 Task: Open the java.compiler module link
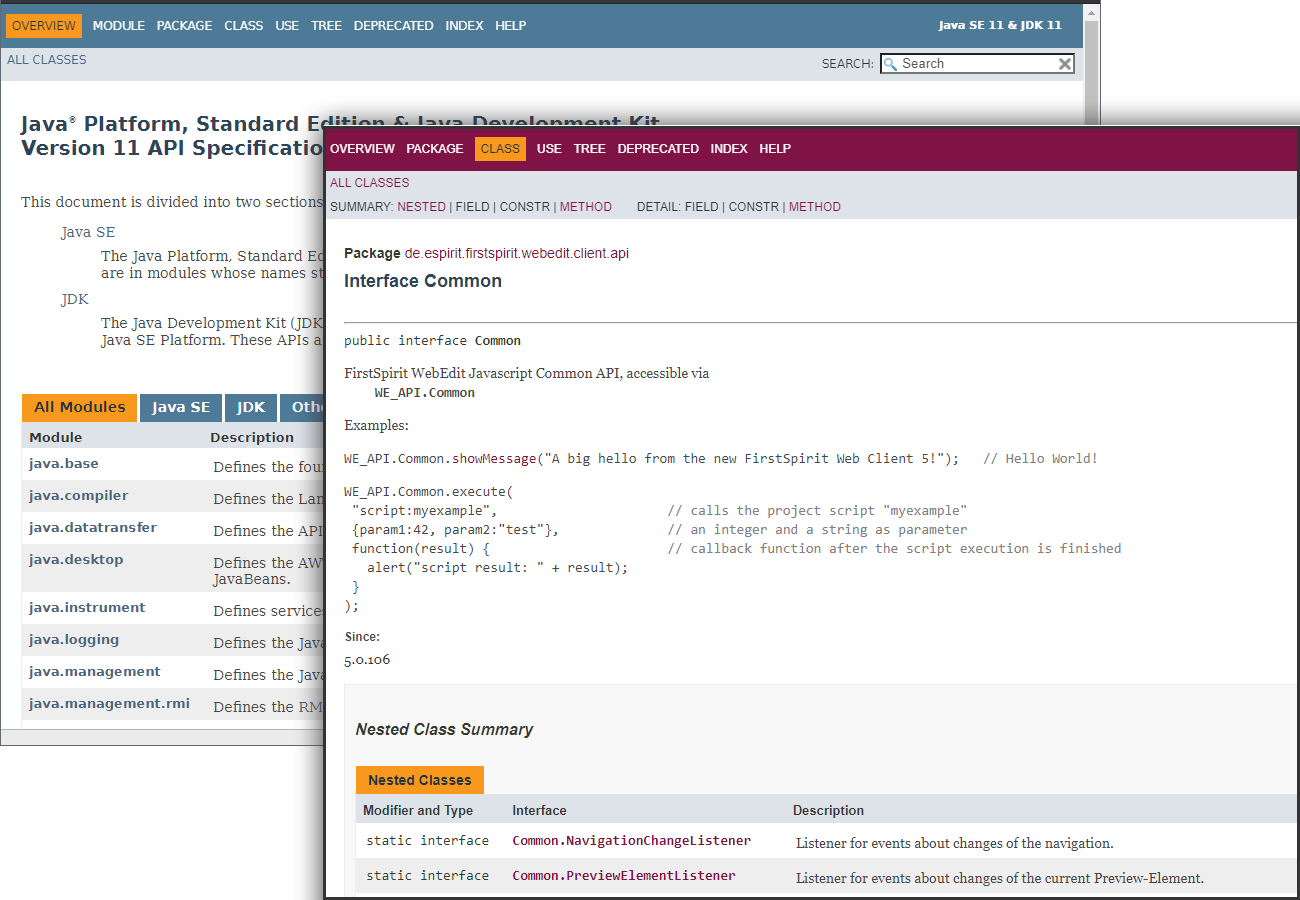[79, 496]
